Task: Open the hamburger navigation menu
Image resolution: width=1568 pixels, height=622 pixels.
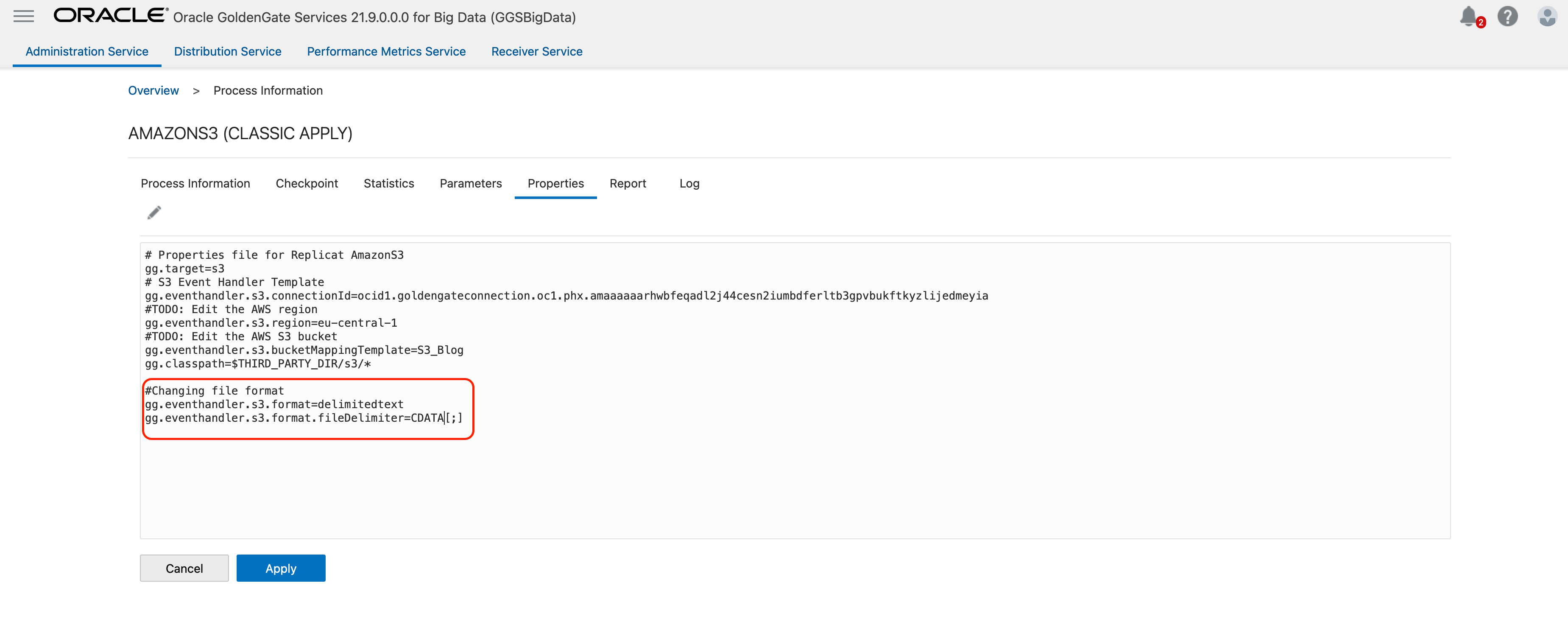Action: pyautogui.click(x=24, y=17)
